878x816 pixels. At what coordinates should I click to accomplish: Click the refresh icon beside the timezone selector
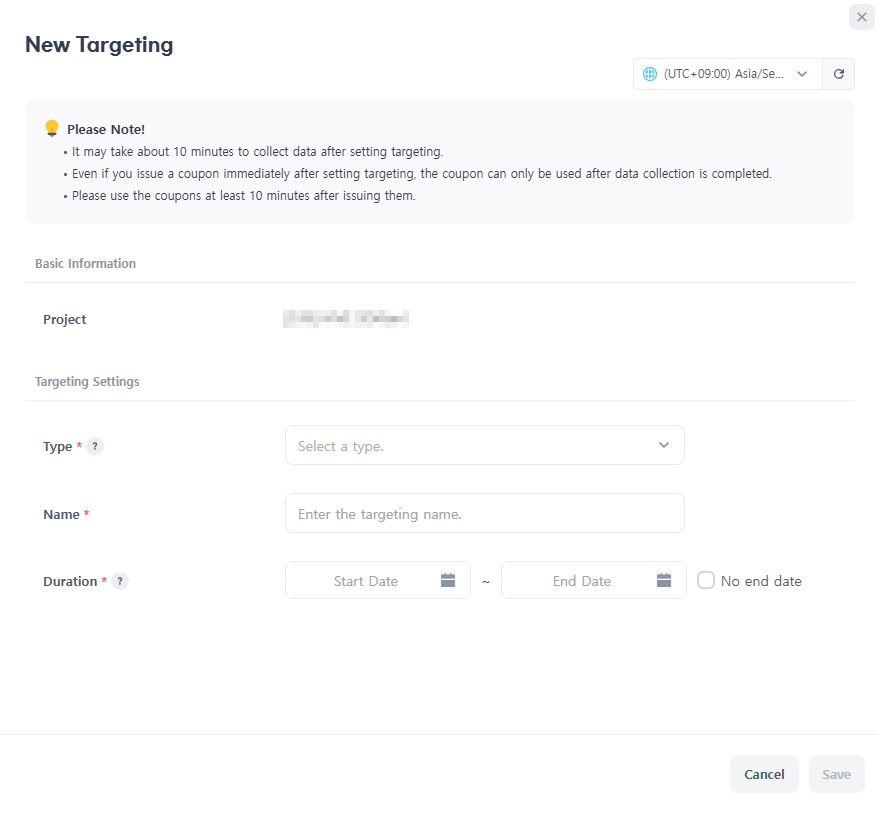(839, 74)
